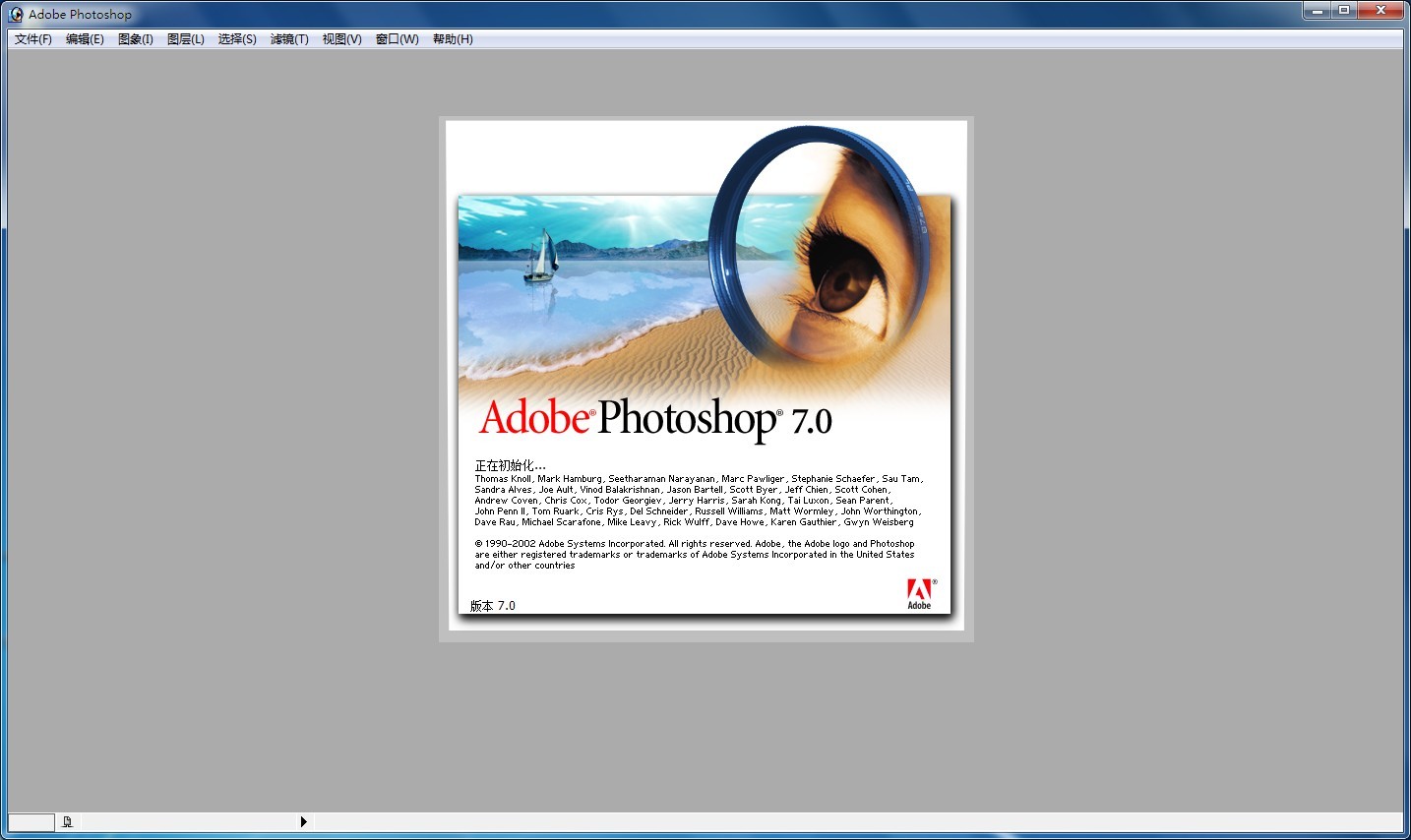Click the Adobe Photoshop 7.0 splash title
Viewport: 1411px width, 840px height.
655,419
